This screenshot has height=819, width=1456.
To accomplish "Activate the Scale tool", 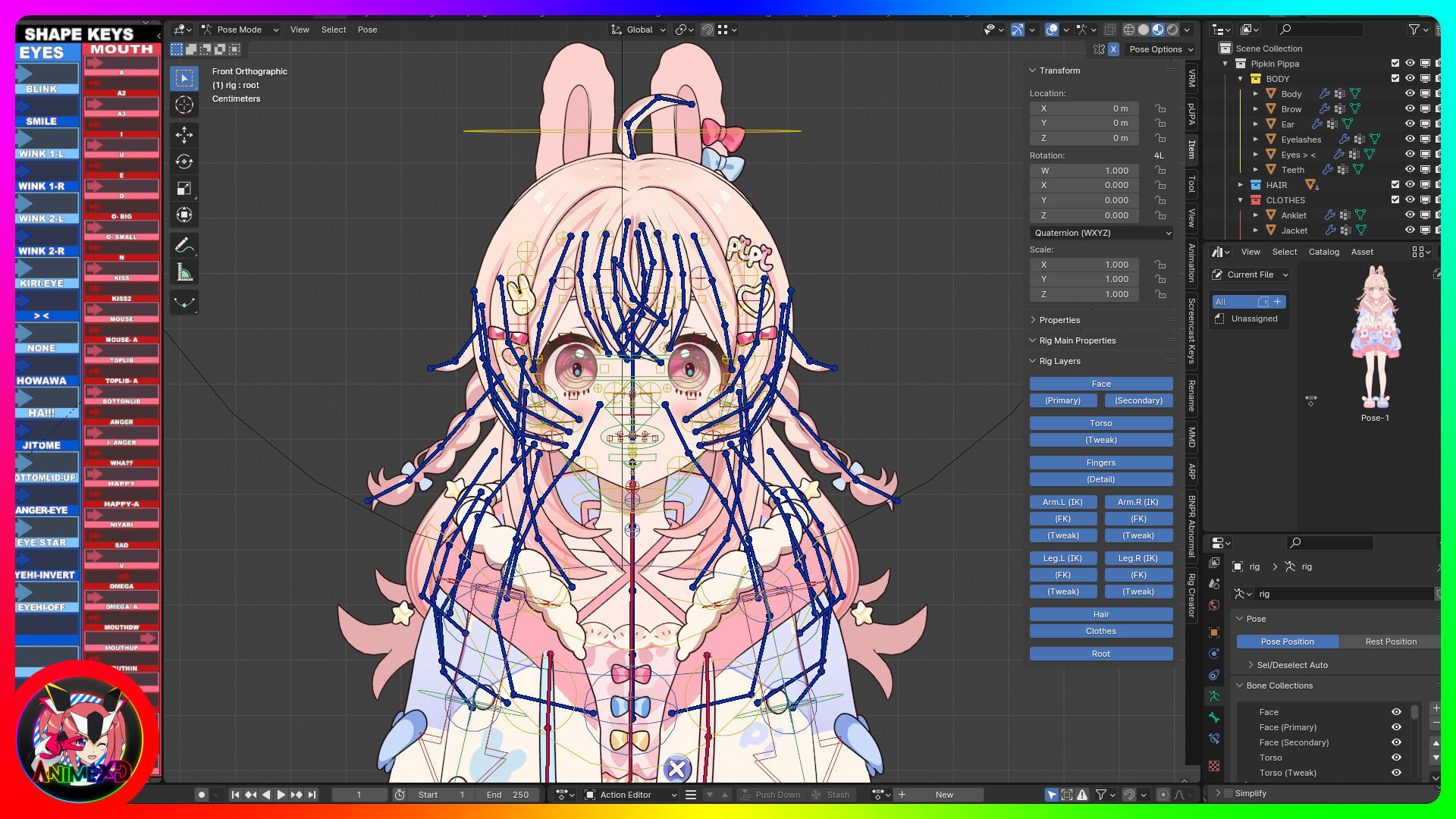I will 184,188.
